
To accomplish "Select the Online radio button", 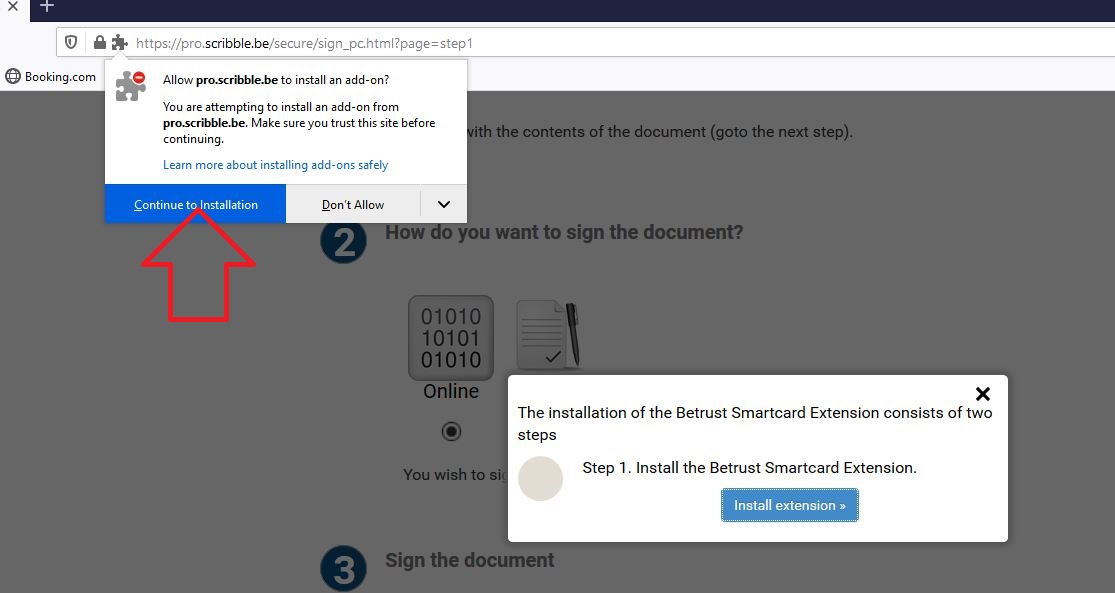I will click(x=451, y=432).
